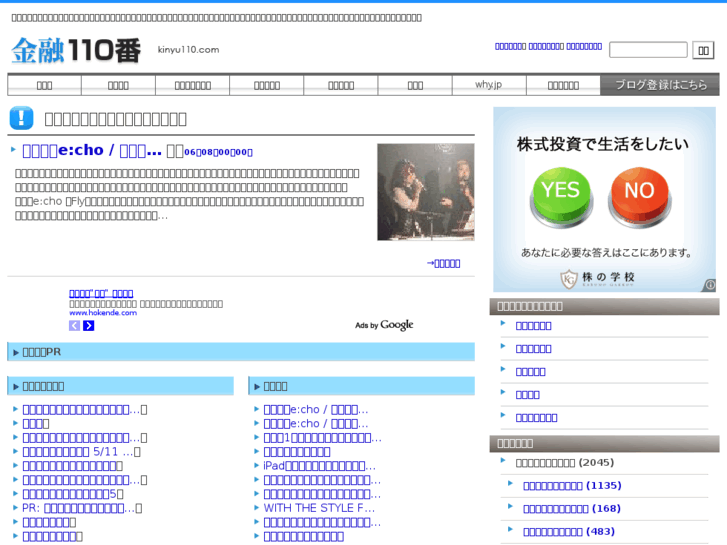The image size is (727, 545).
Task: Click the 株式投資で生活をしたい ad headline
Action: click(x=603, y=144)
